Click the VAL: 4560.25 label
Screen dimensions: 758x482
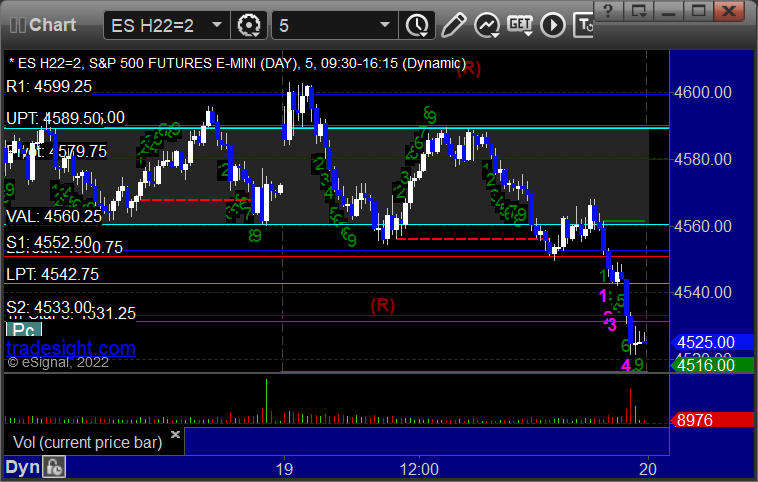(x=54, y=216)
